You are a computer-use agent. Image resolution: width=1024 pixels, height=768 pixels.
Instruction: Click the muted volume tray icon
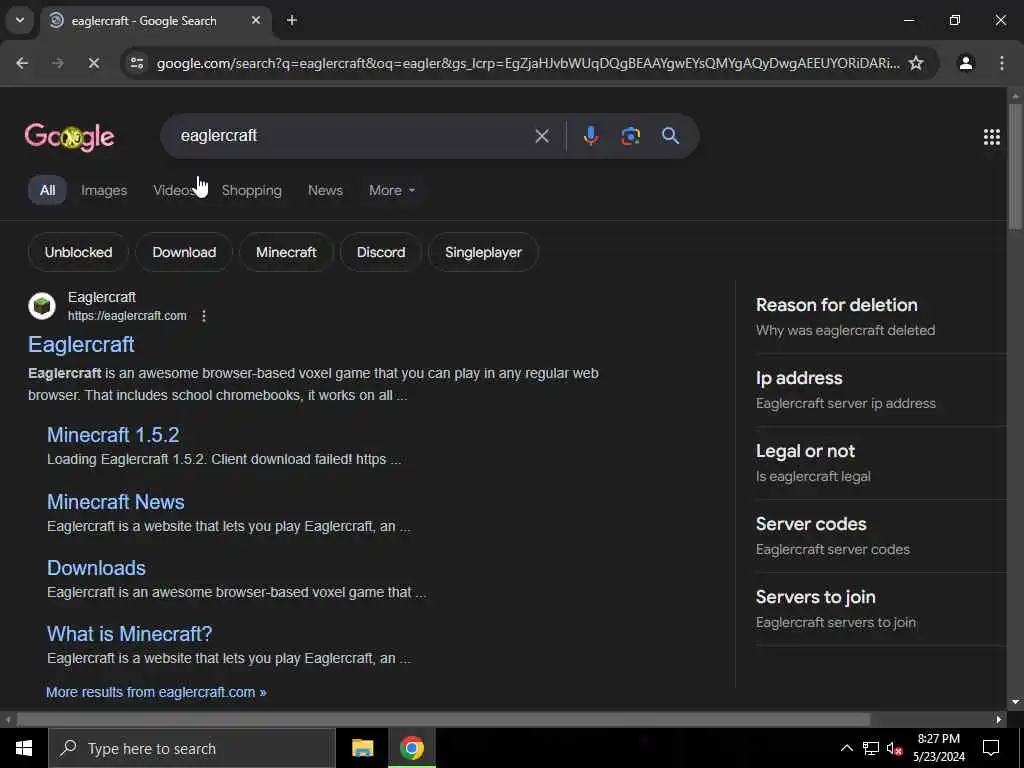pyautogui.click(x=894, y=748)
